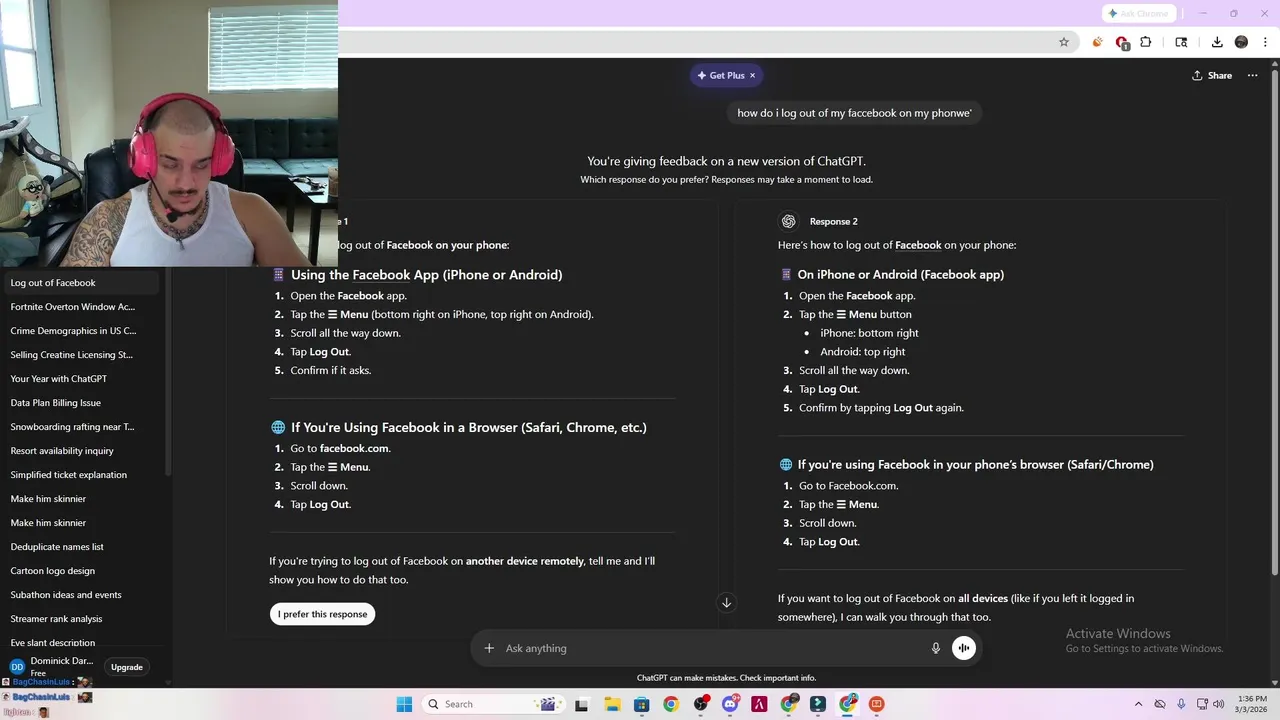Open the orange extension icon in Chrome toolbar
Image resolution: width=1280 pixels, height=720 pixels.
1098,42
